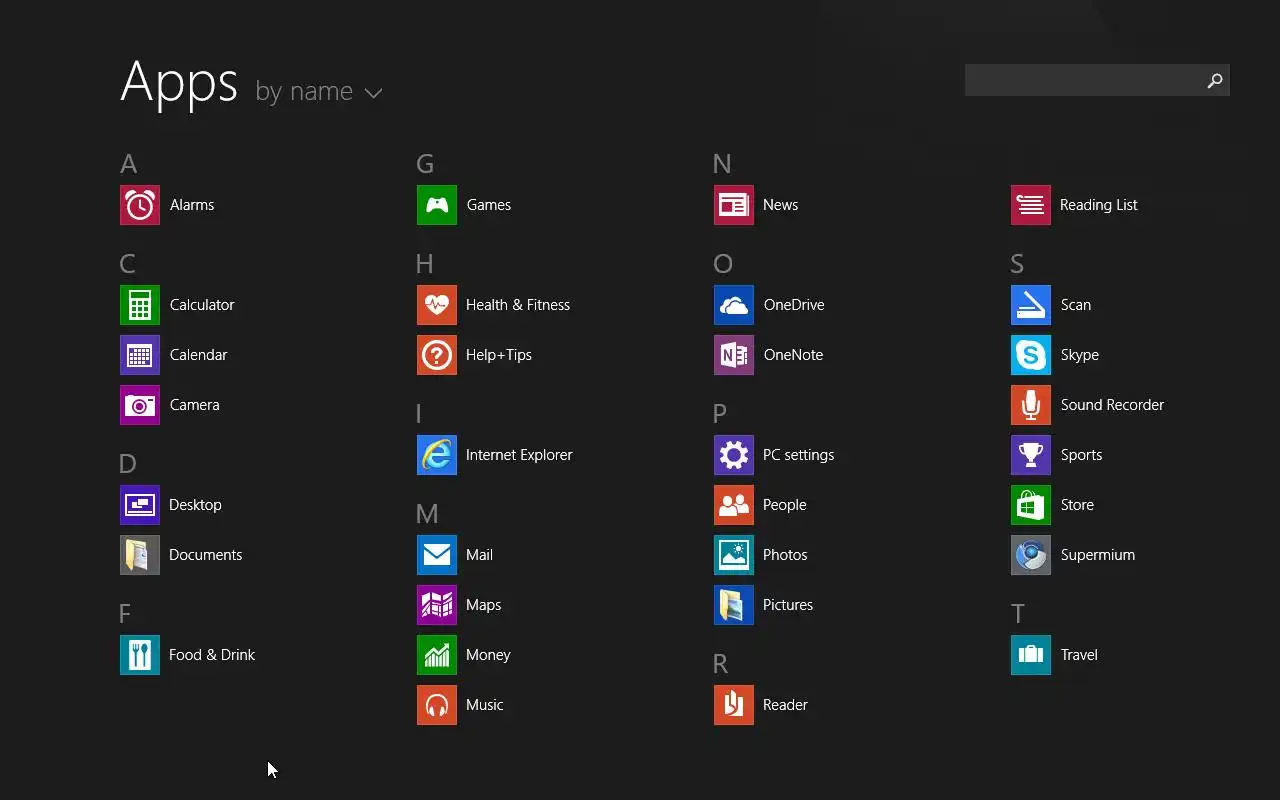Image resolution: width=1280 pixels, height=800 pixels.
Task: Open the Help+Tips question mark icon
Action: [437, 355]
